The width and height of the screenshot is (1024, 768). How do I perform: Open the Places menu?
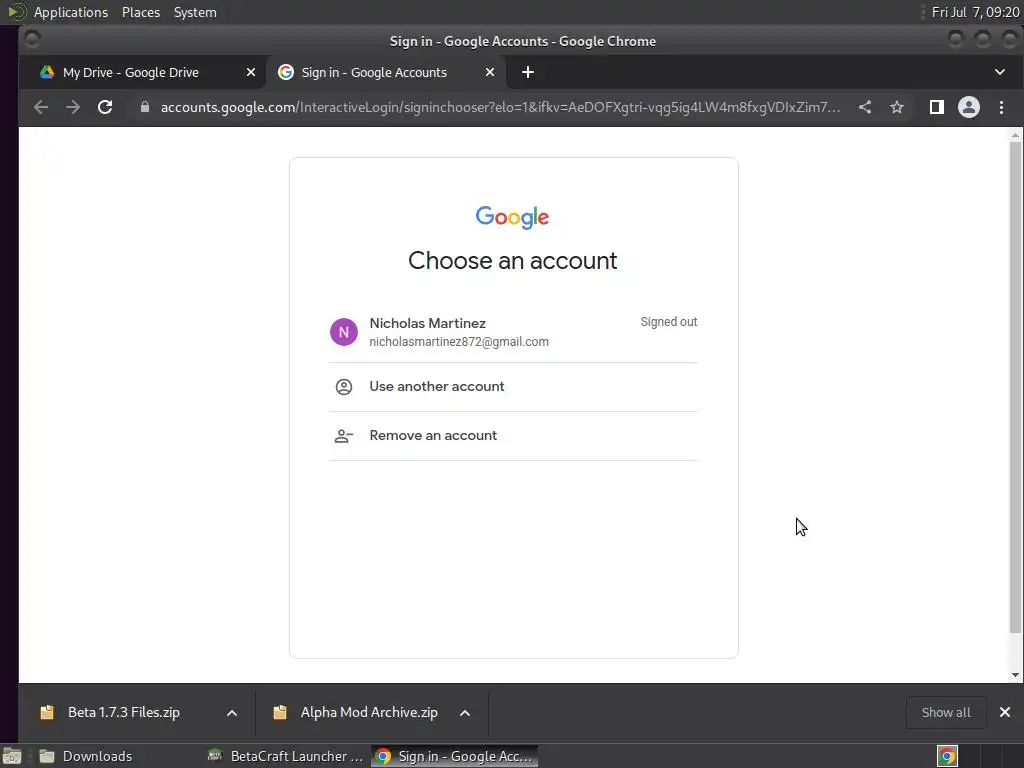point(141,12)
